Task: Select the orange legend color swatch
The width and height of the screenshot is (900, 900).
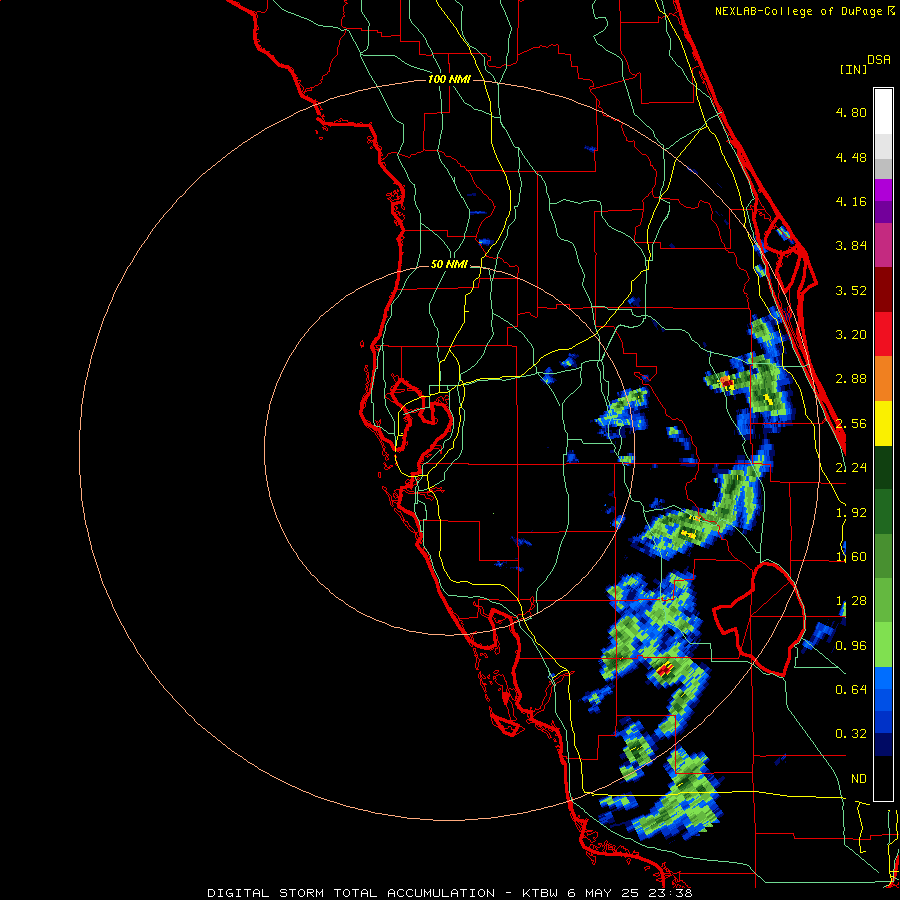Action: coord(883,378)
